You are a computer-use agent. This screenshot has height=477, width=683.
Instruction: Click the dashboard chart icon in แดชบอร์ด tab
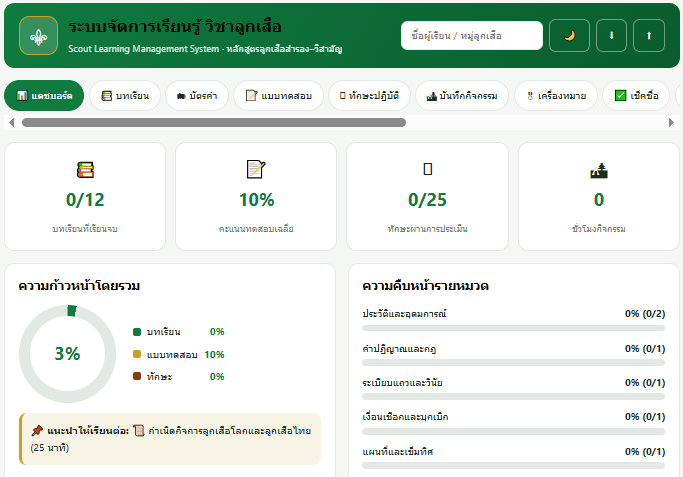pyautogui.click(x=22, y=95)
